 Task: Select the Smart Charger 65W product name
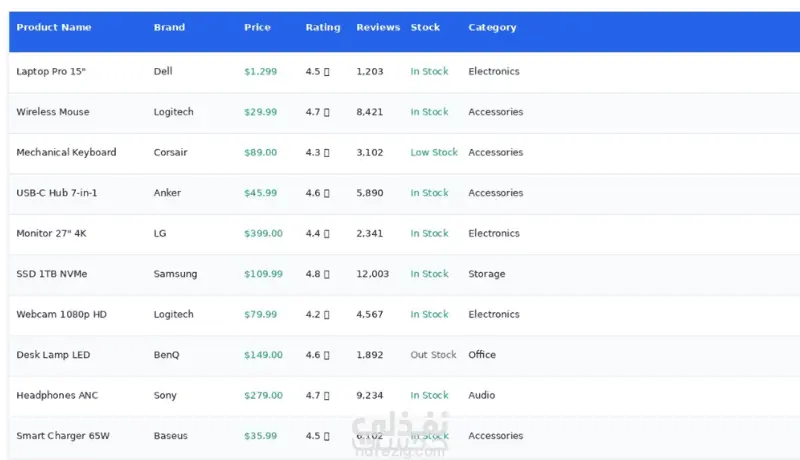coord(63,436)
